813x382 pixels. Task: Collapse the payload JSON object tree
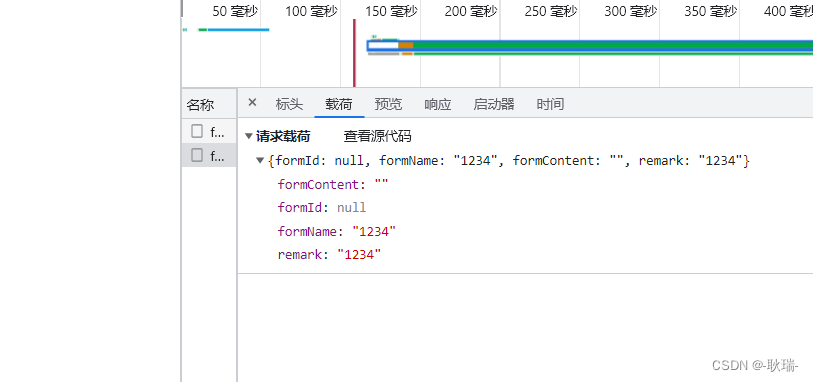click(260, 161)
